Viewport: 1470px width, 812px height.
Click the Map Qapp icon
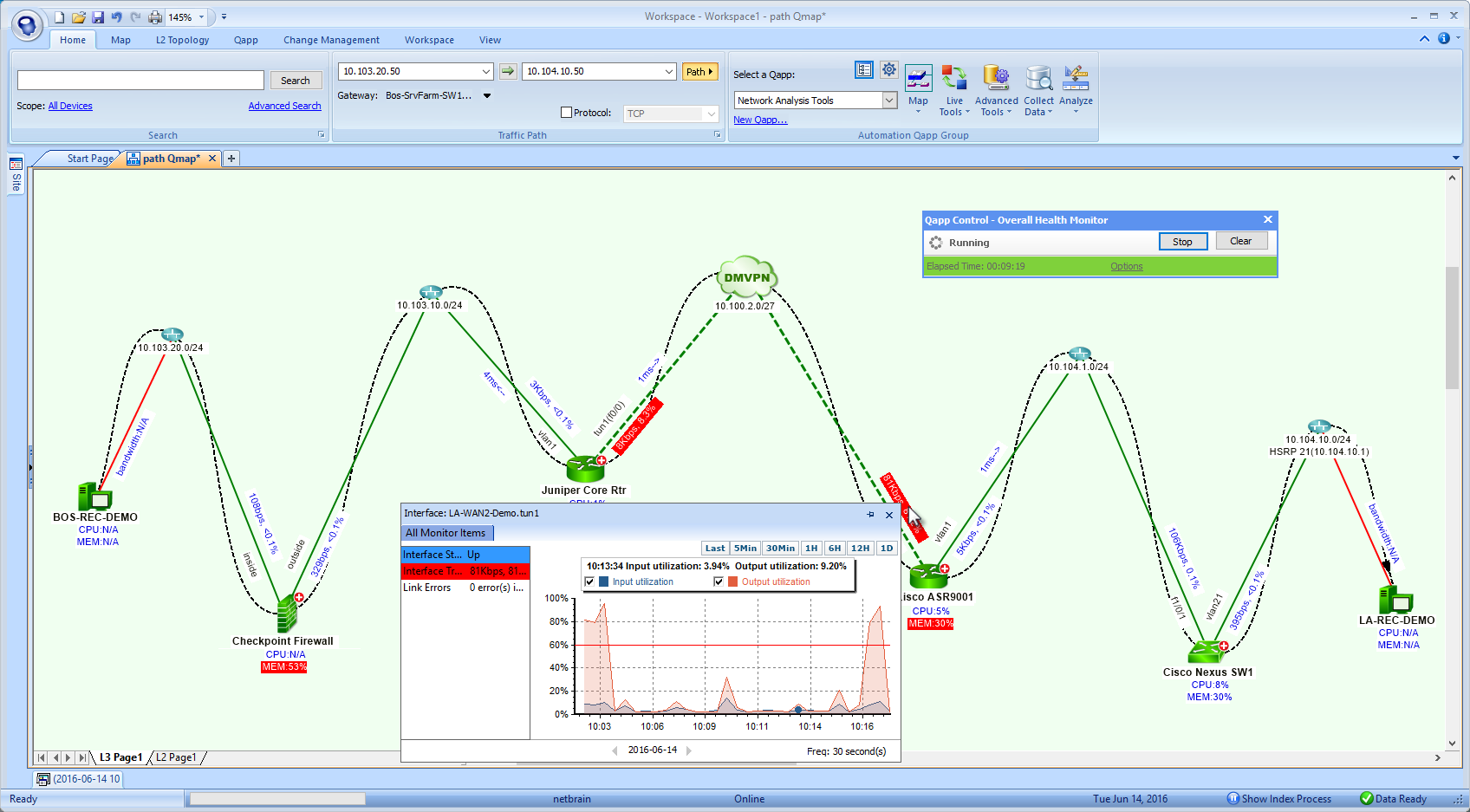tap(918, 88)
